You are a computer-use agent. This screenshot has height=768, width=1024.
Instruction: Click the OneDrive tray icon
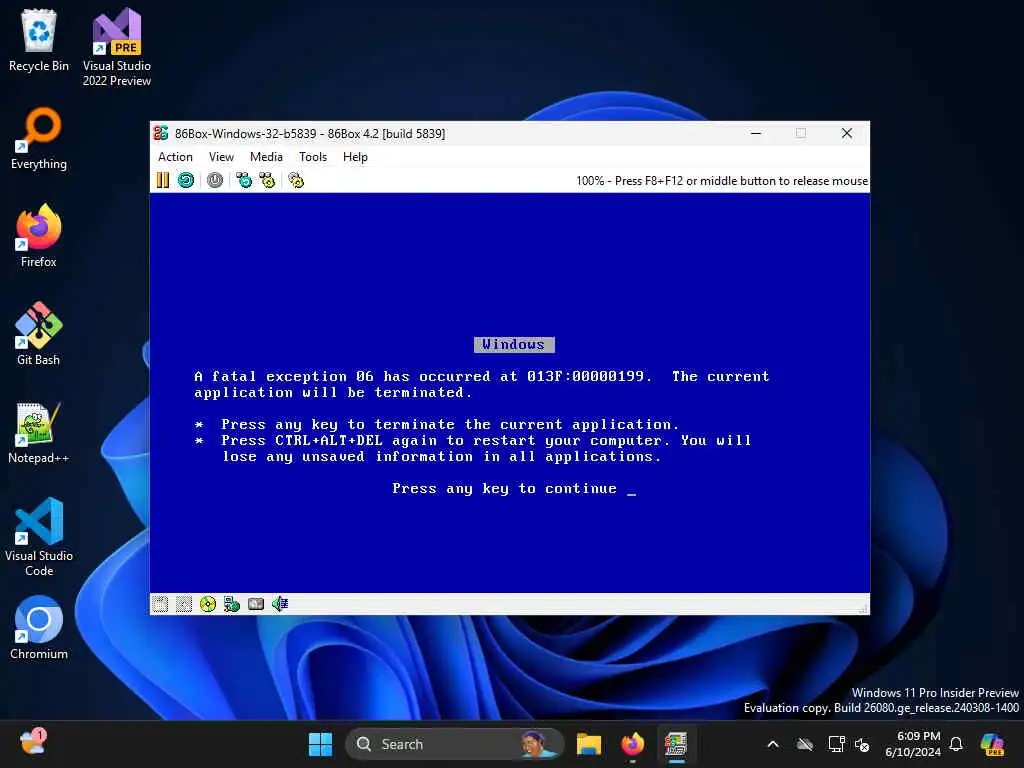point(805,744)
